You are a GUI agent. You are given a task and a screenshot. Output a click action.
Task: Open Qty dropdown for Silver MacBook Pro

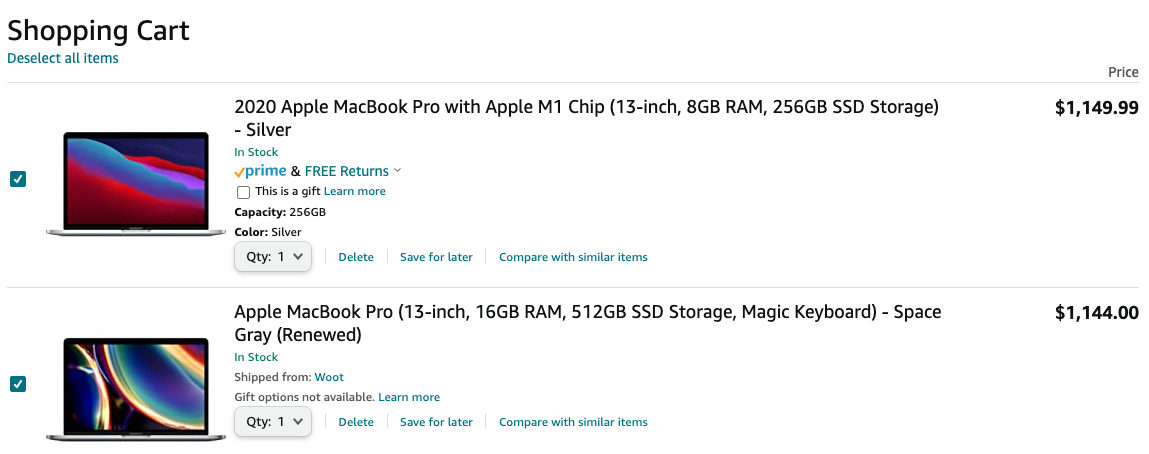pos(273,257)
